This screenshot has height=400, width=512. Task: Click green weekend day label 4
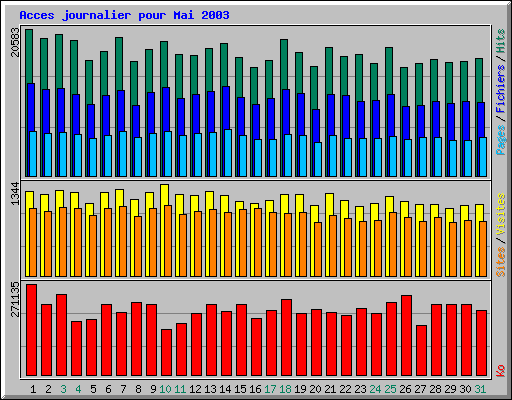78,389
